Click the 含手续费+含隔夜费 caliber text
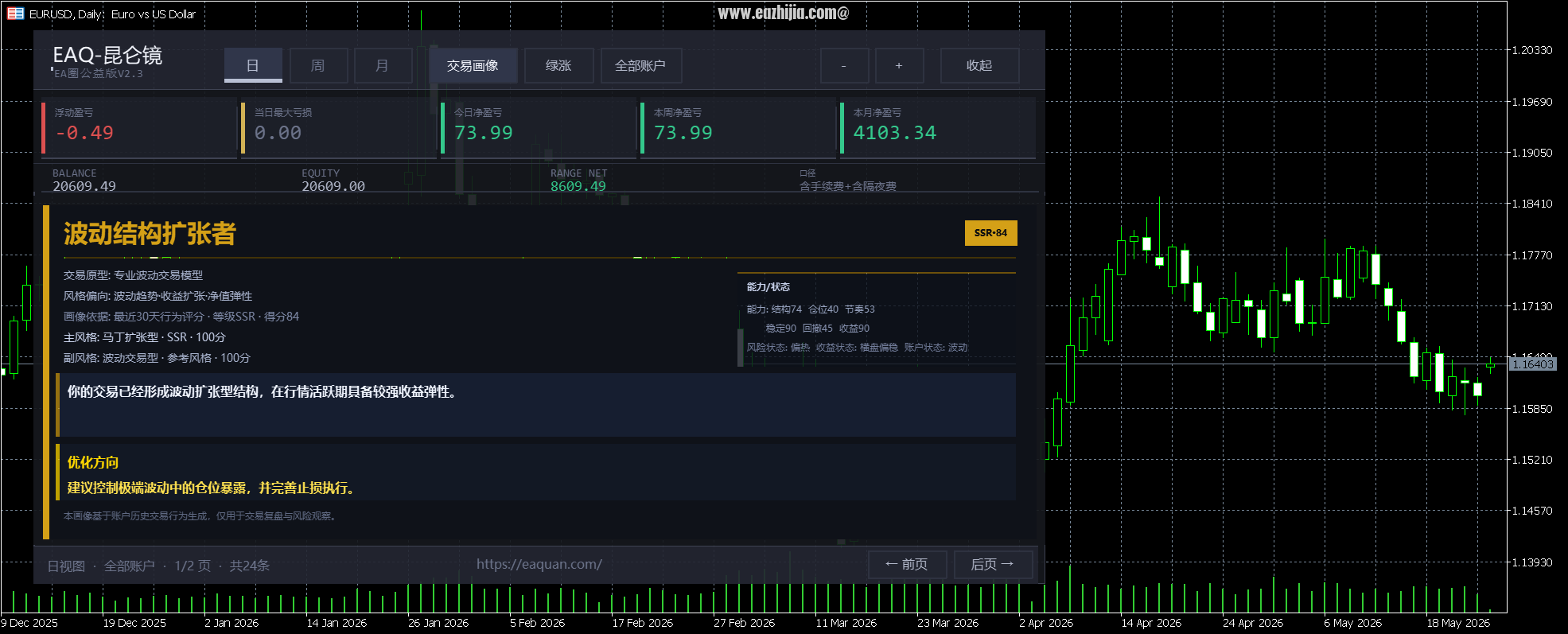 click(848, 186)
